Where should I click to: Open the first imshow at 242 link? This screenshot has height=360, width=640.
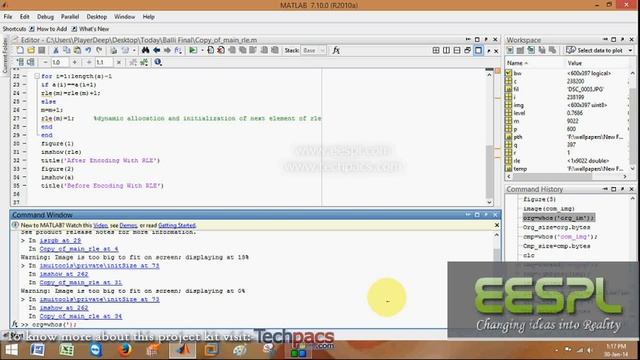click(x=64, y=274)
